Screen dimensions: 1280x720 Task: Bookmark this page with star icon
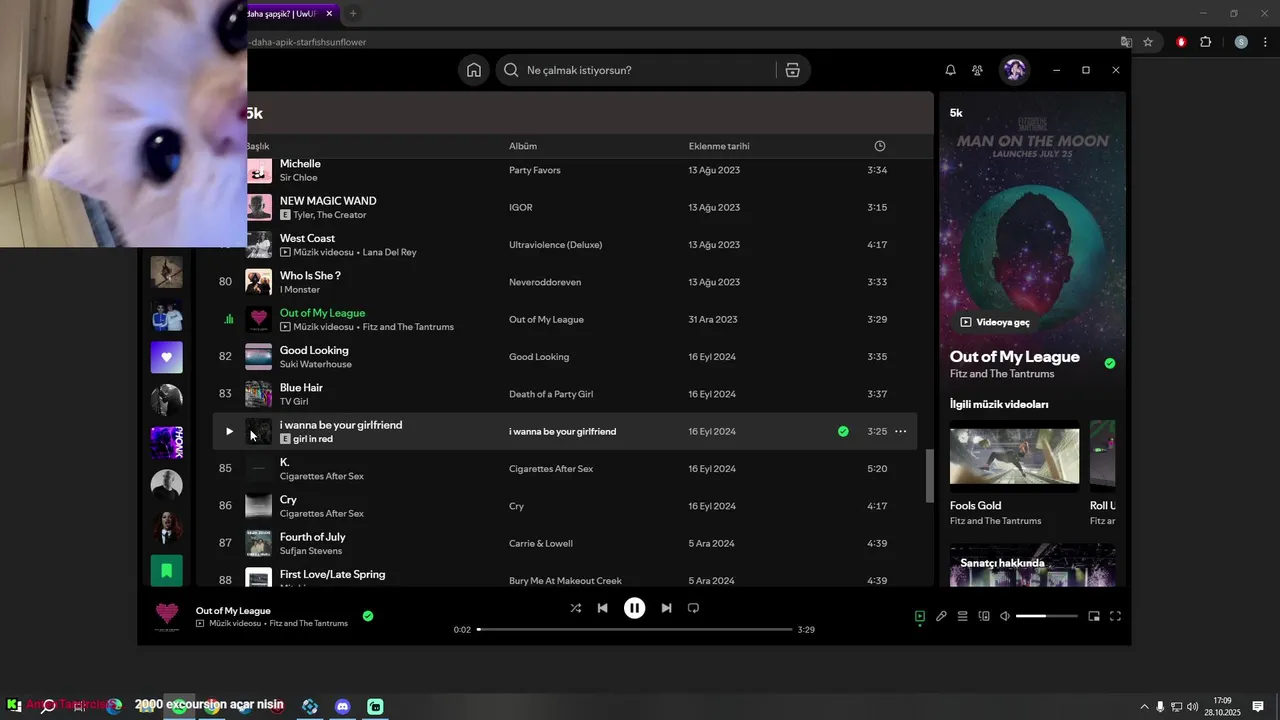point(1148,42)
